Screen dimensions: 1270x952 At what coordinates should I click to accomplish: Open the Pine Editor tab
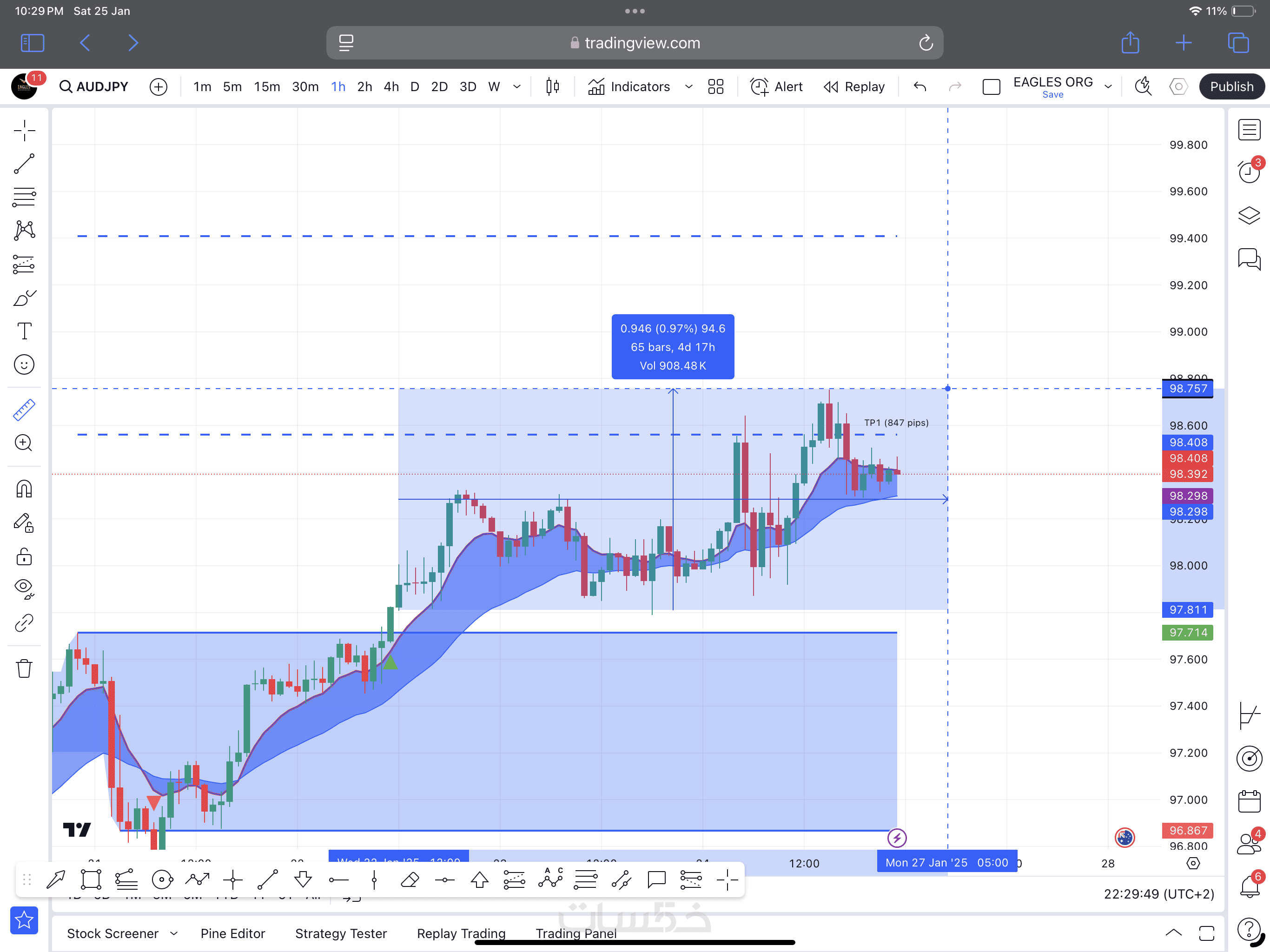pyautogui.click(x=232, y=933)
